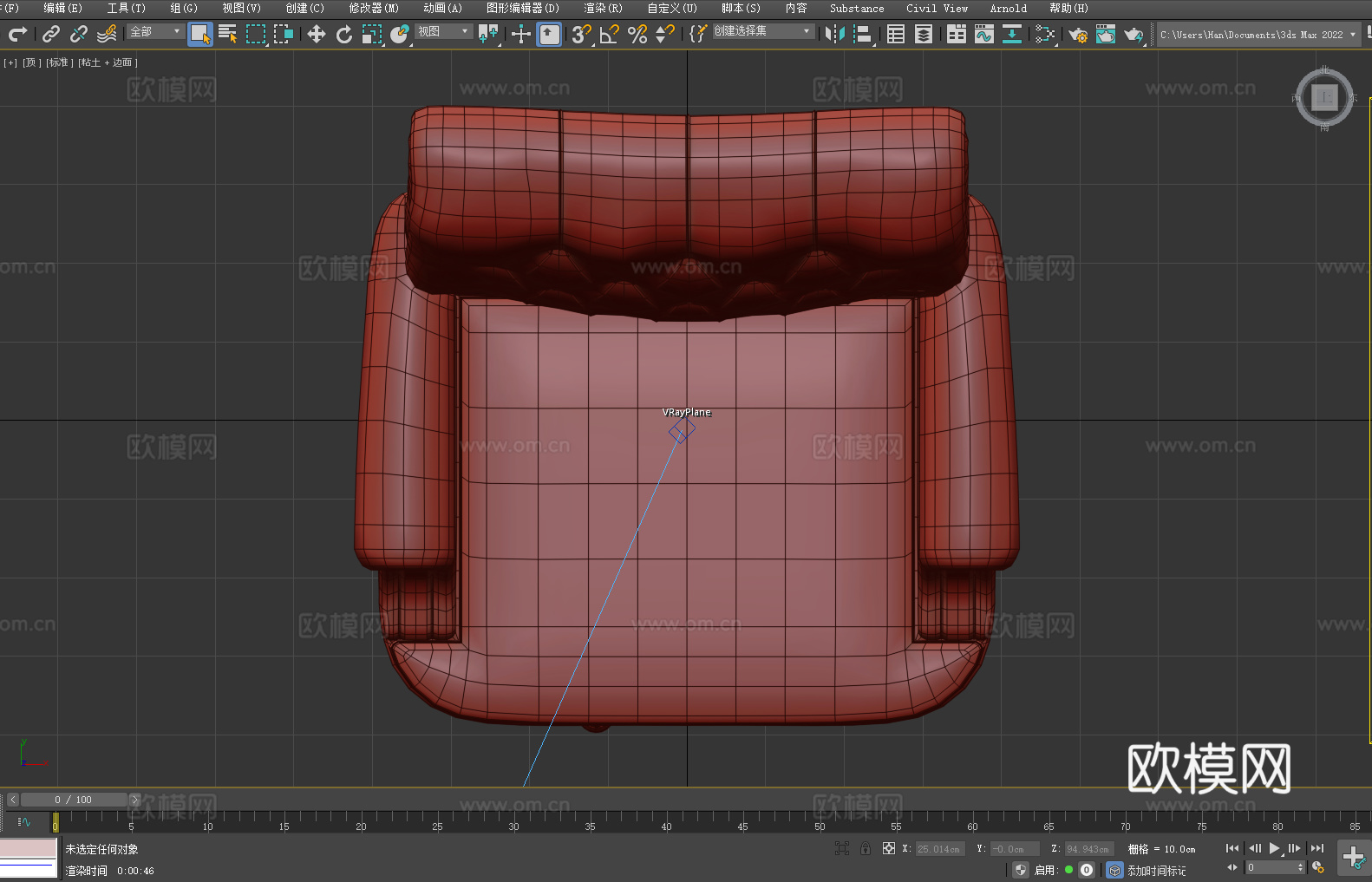Click the 添加时间标记 label

pos(1156,870)
